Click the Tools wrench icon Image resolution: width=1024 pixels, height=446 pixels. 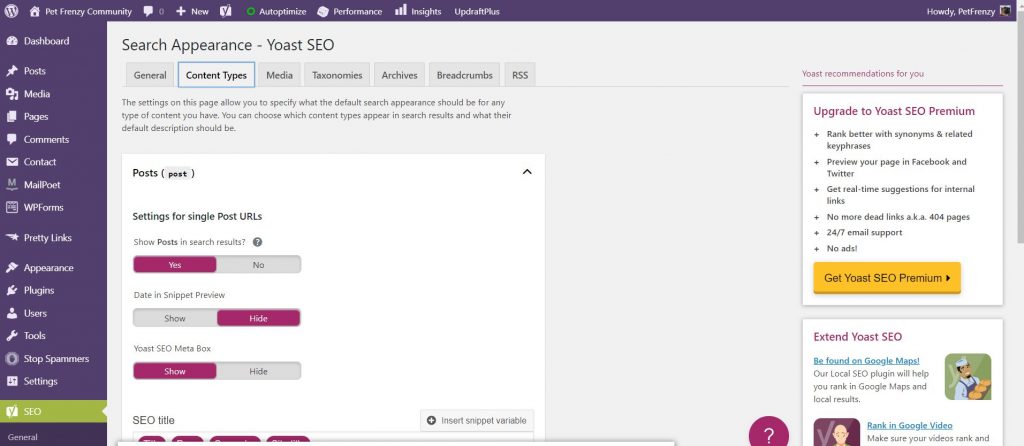(12, 336)
